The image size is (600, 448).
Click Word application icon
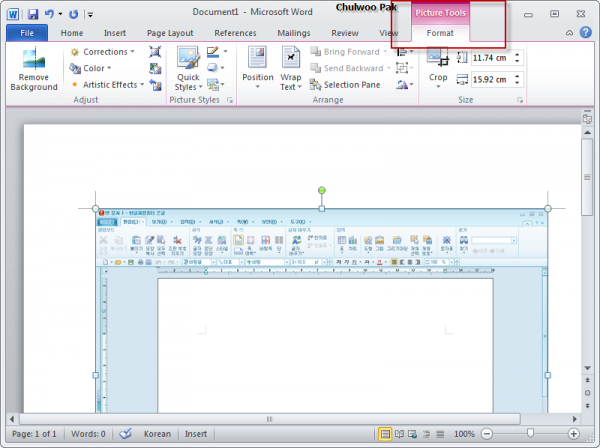(x=13, y=14)
